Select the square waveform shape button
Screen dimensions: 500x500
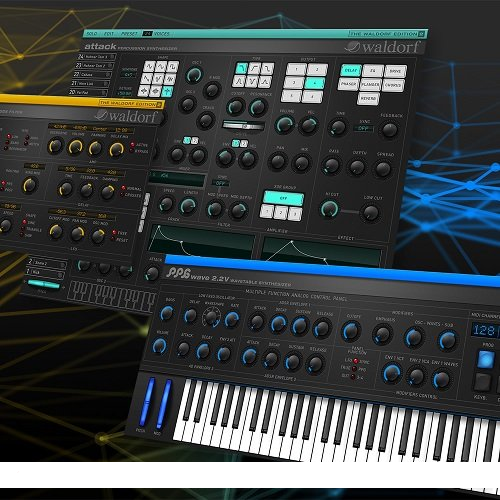click(172, 67)
